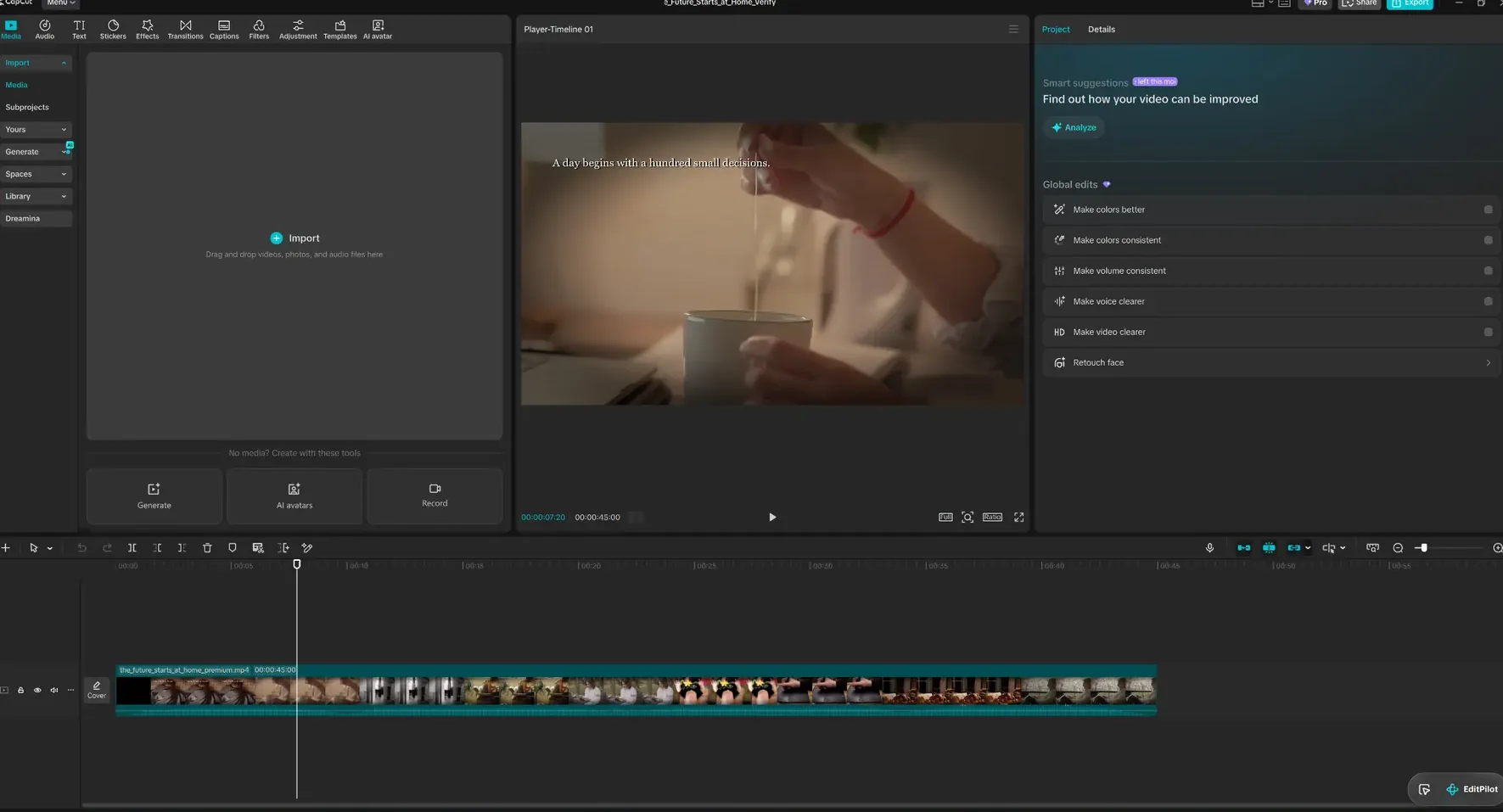Open the Filters panel
This screenshot has height=812, width=1503.
[x=259, y=30]
